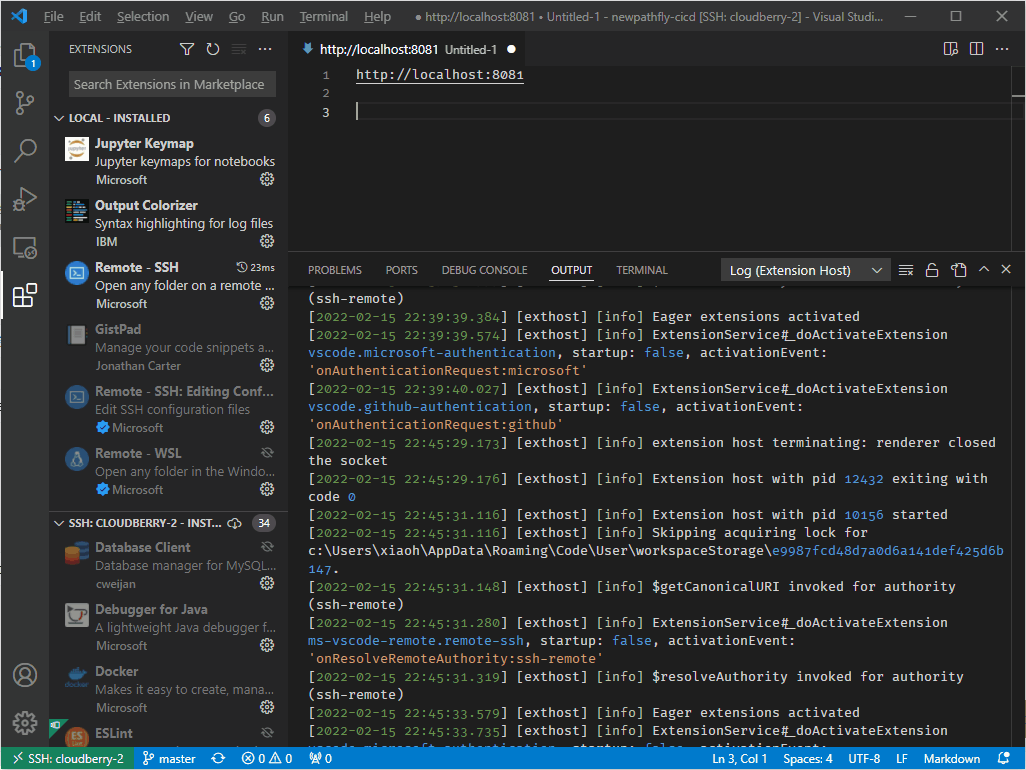This screenshot has height=770, width=1026.
Task: Open the Help menu
Action: 377,17
